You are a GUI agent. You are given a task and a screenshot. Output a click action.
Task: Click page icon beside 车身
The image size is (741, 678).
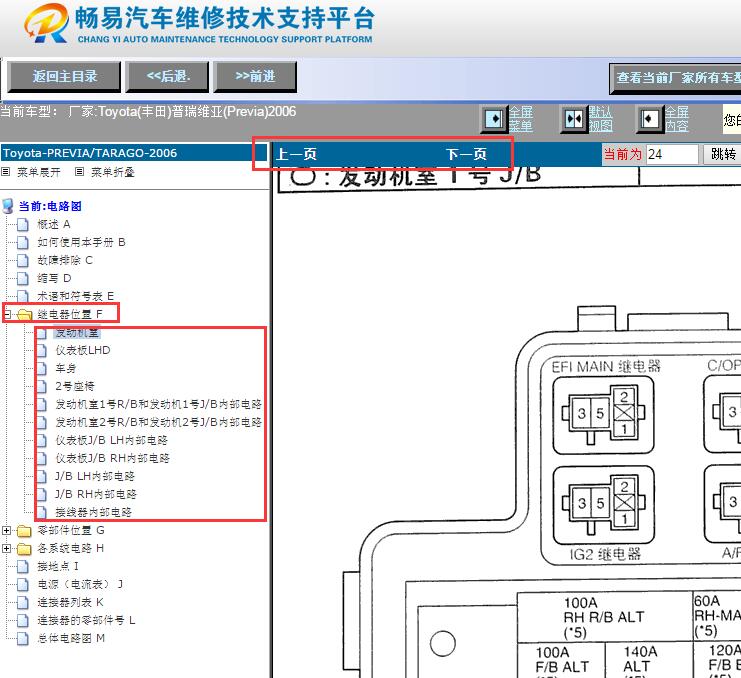click(42, 369)
